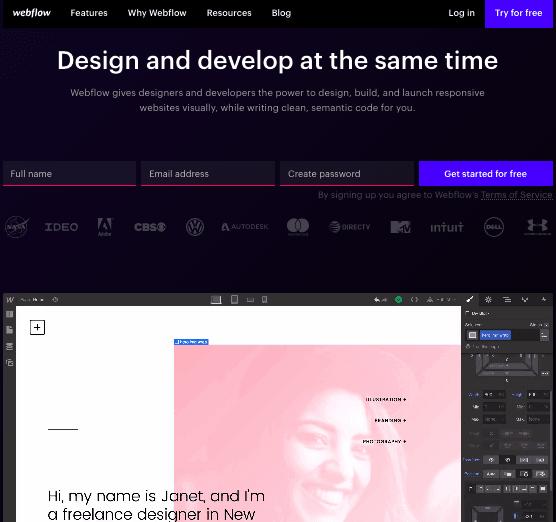Image resolution: width=556 pixels, height=522 pixels.
Task: Click the Try for free button
Action: (518, 13)
